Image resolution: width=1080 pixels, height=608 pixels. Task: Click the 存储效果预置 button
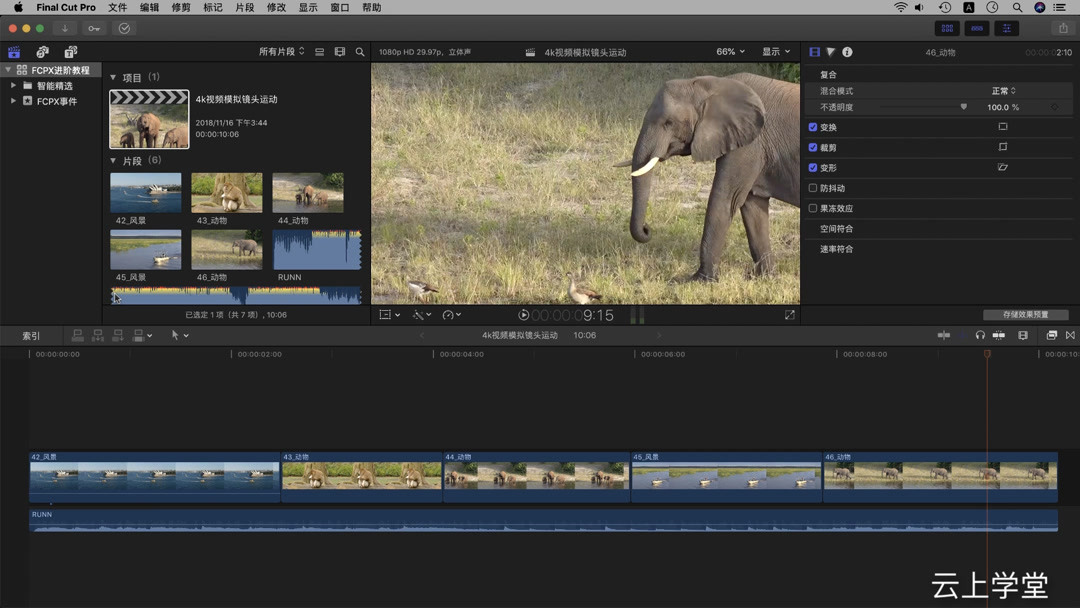[1025, 315]
